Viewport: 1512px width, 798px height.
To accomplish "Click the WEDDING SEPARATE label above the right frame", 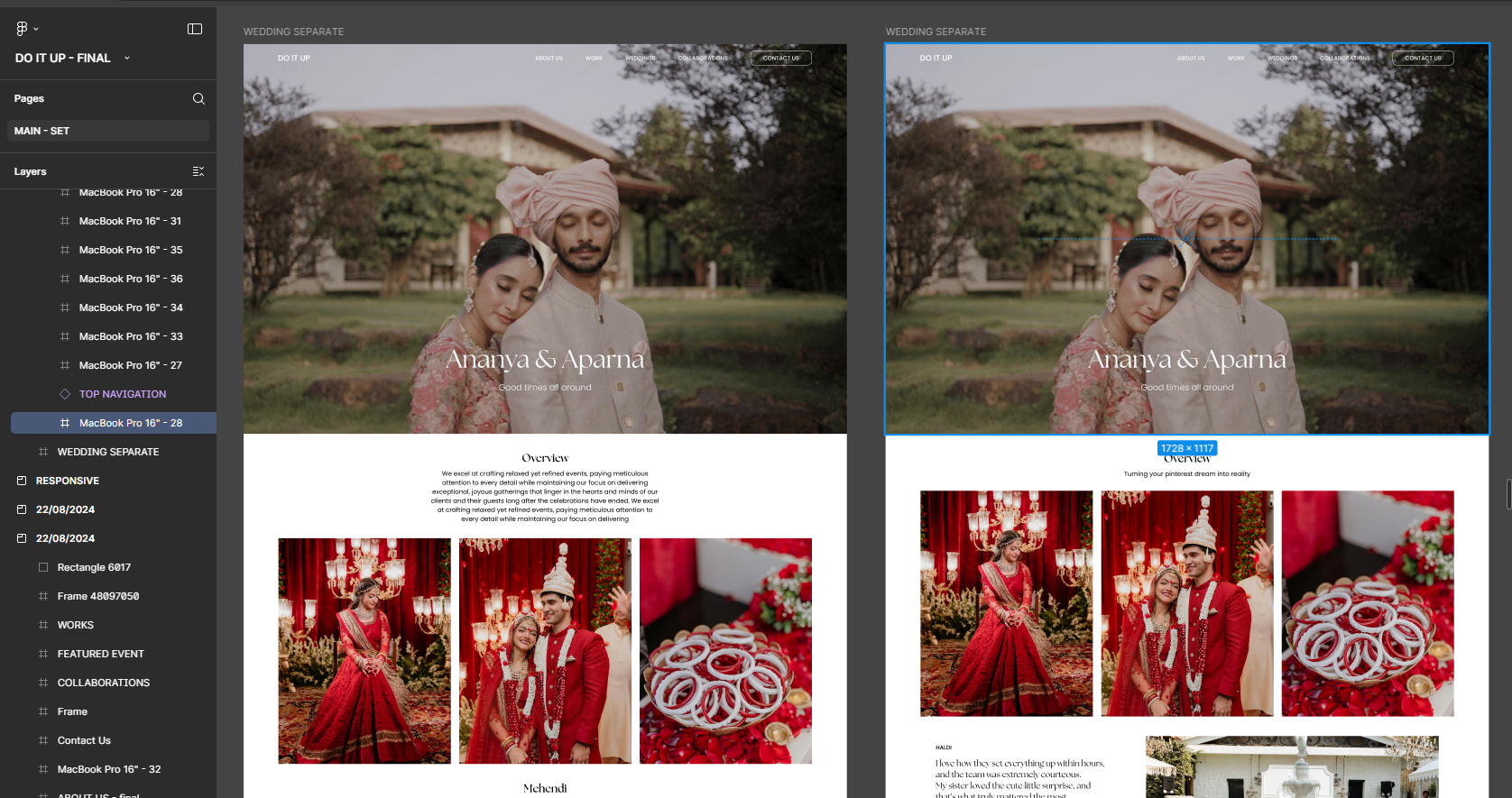I will 936,32.
